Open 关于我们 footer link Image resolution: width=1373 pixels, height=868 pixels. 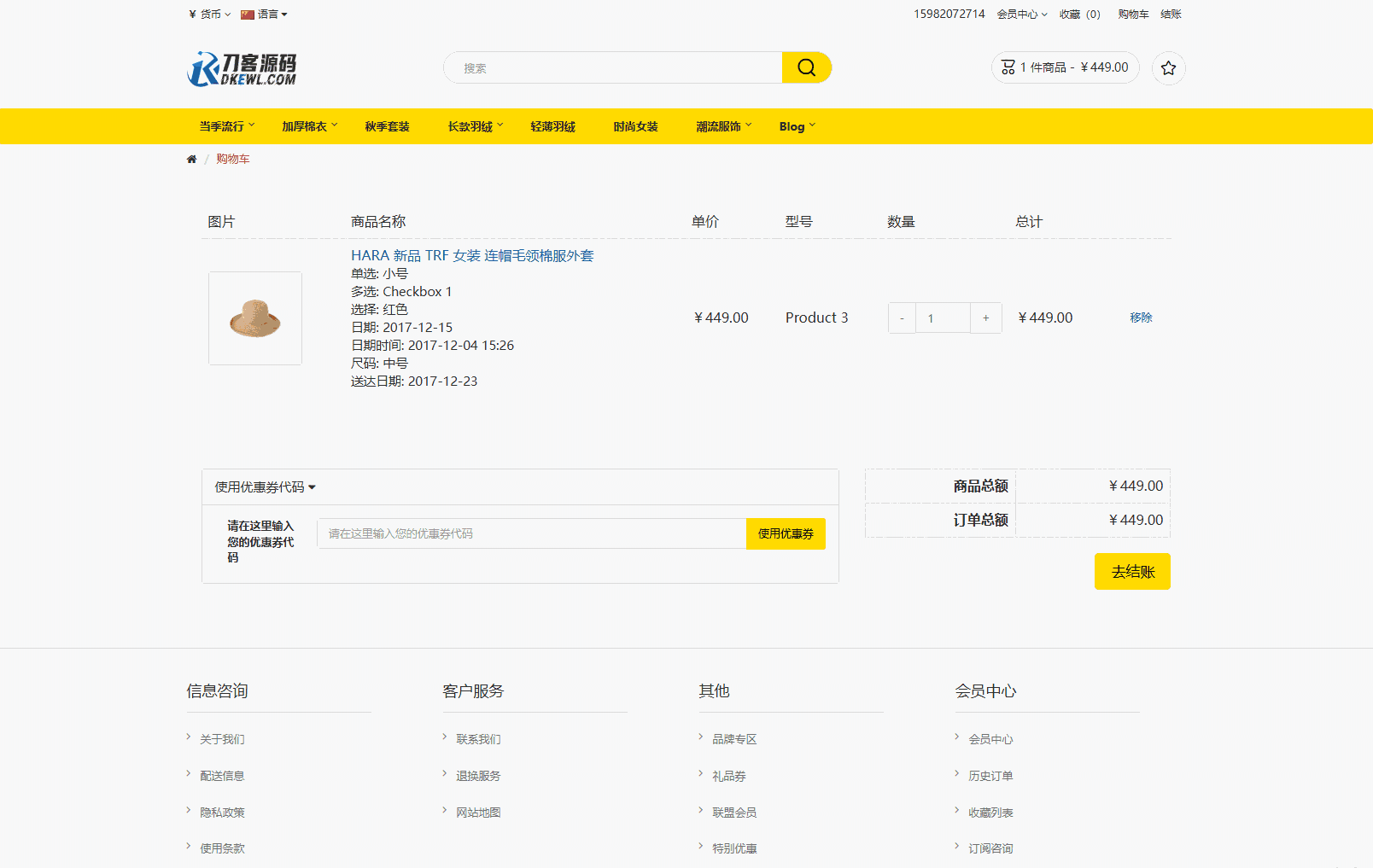[x=222, y=739]
